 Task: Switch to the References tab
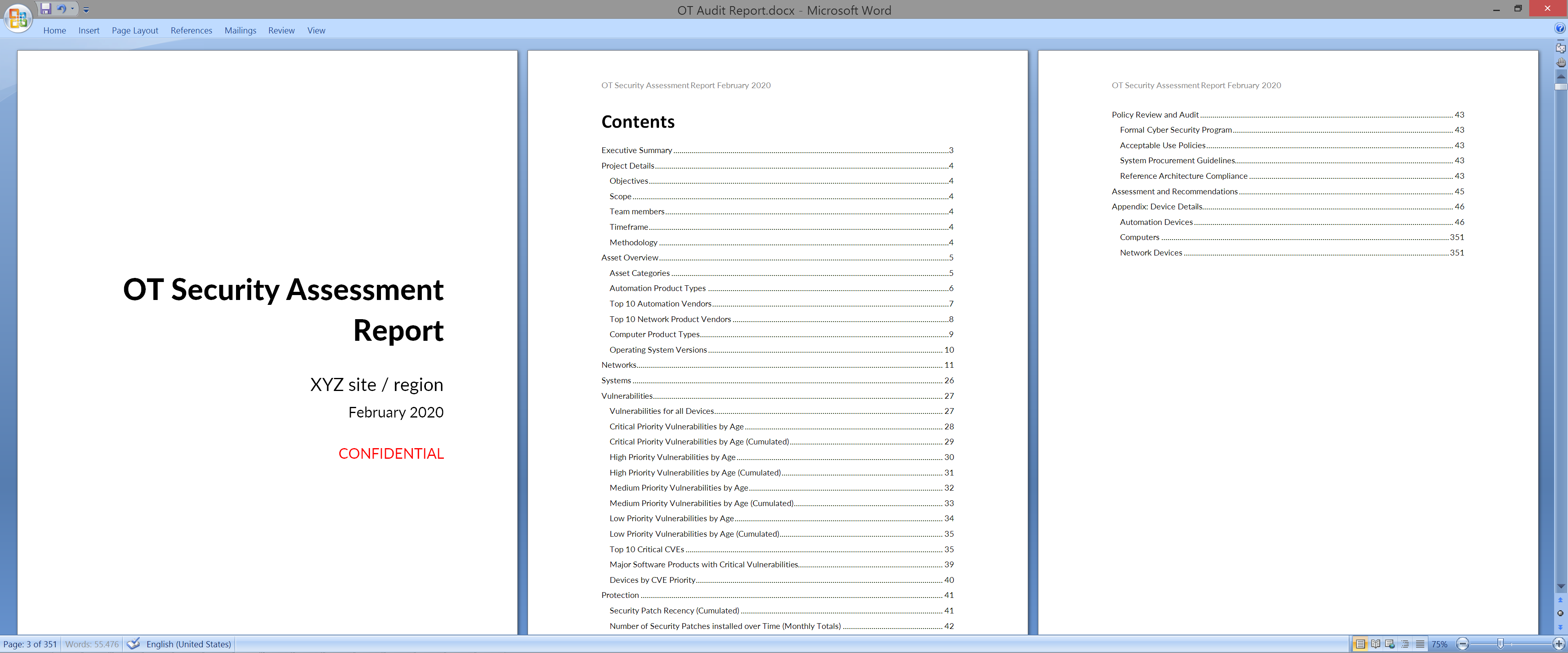[x=191, y=31]
